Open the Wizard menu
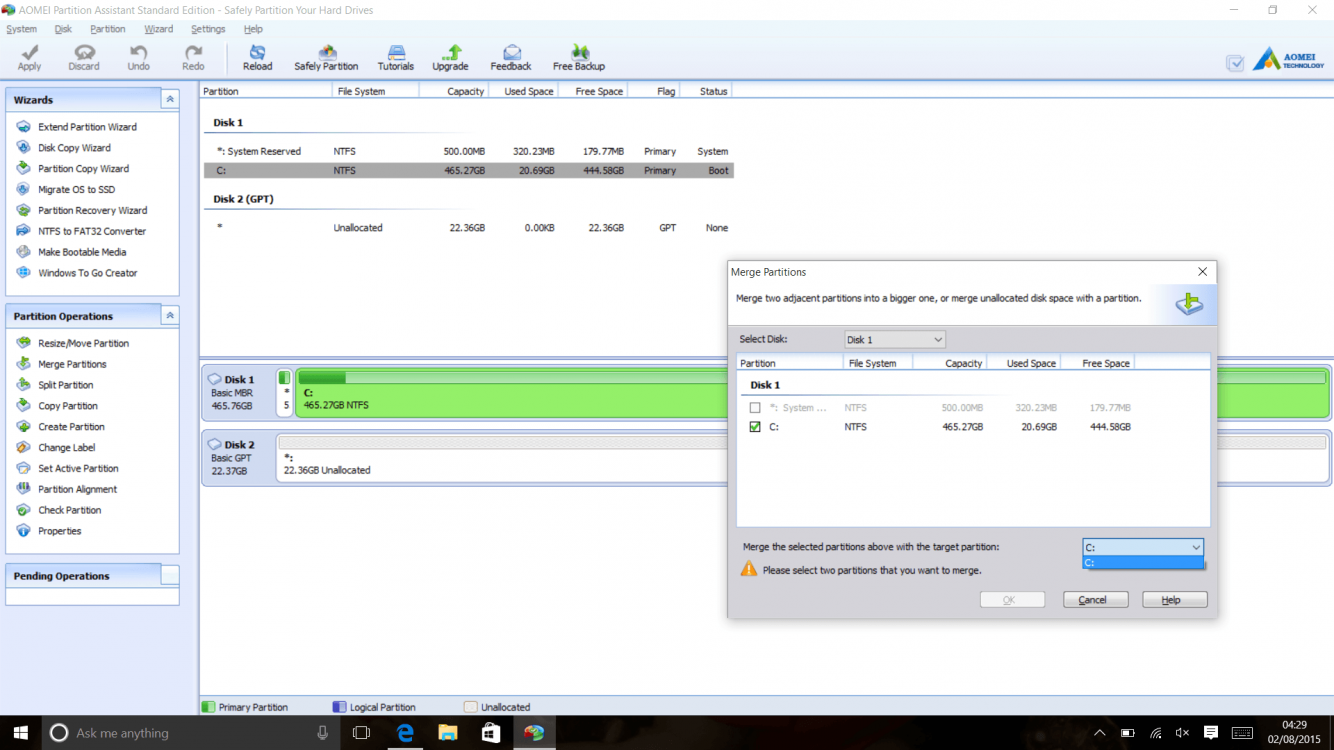The height and width of the screenshot is (750, 1334). (x=158, y=29)
